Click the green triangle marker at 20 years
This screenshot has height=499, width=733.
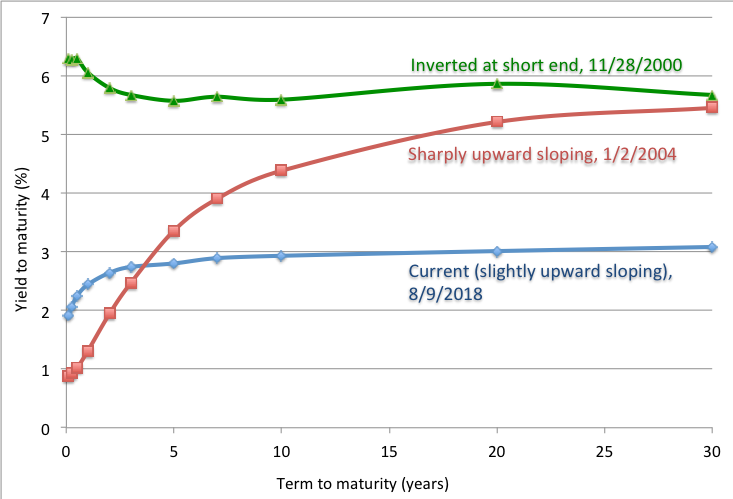click(x=497, y=83)
